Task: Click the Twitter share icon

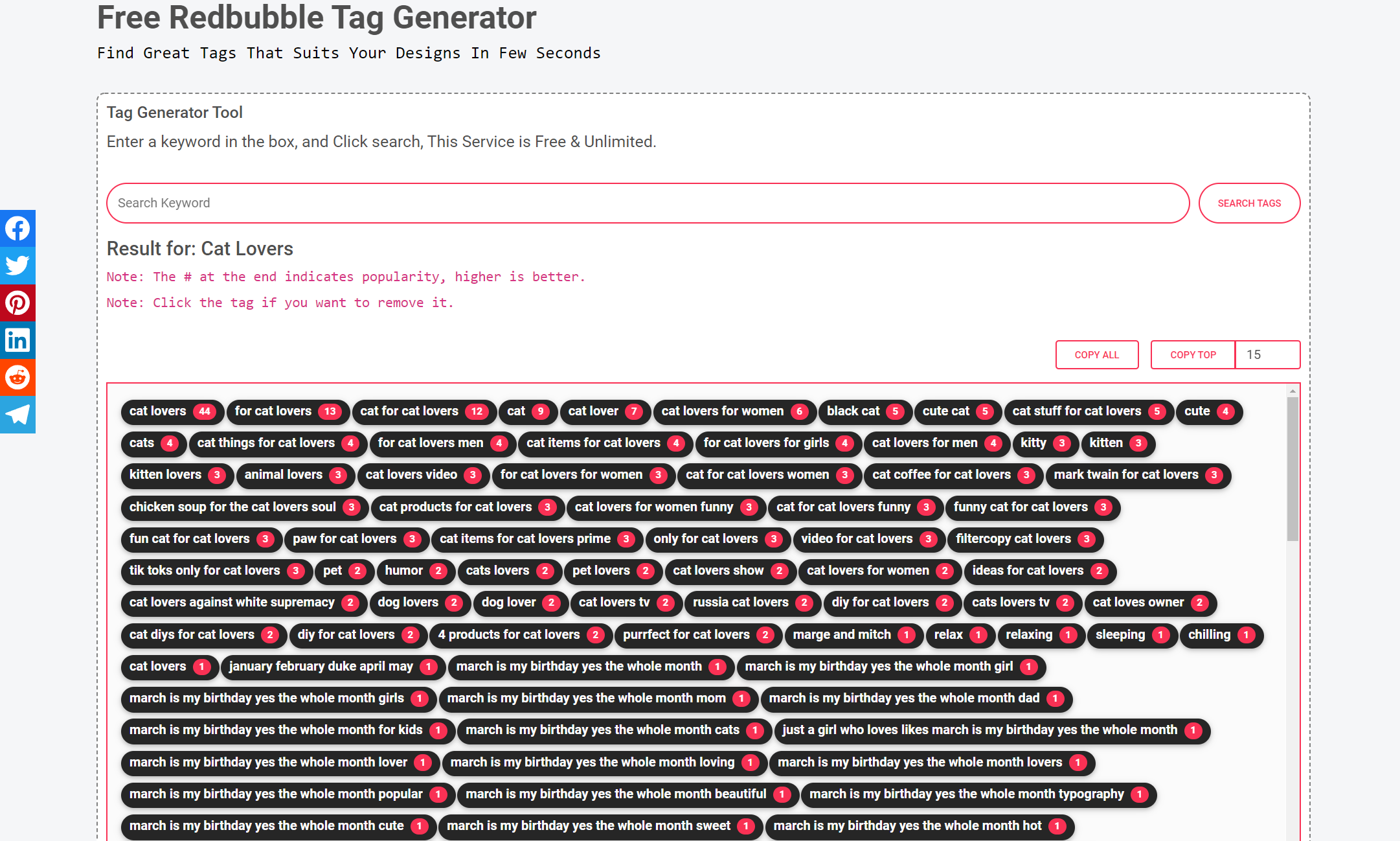Action: (x=18, y=265)
